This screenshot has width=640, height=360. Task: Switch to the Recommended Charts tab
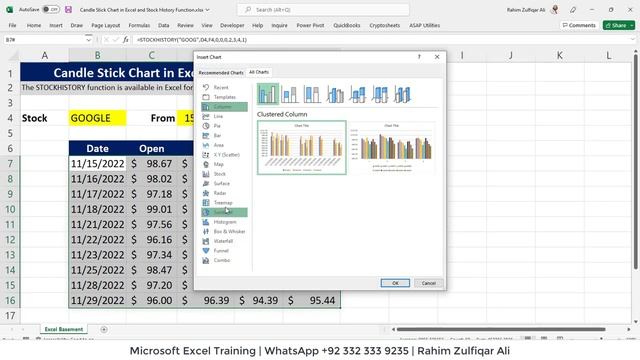(x=221, y=73)
